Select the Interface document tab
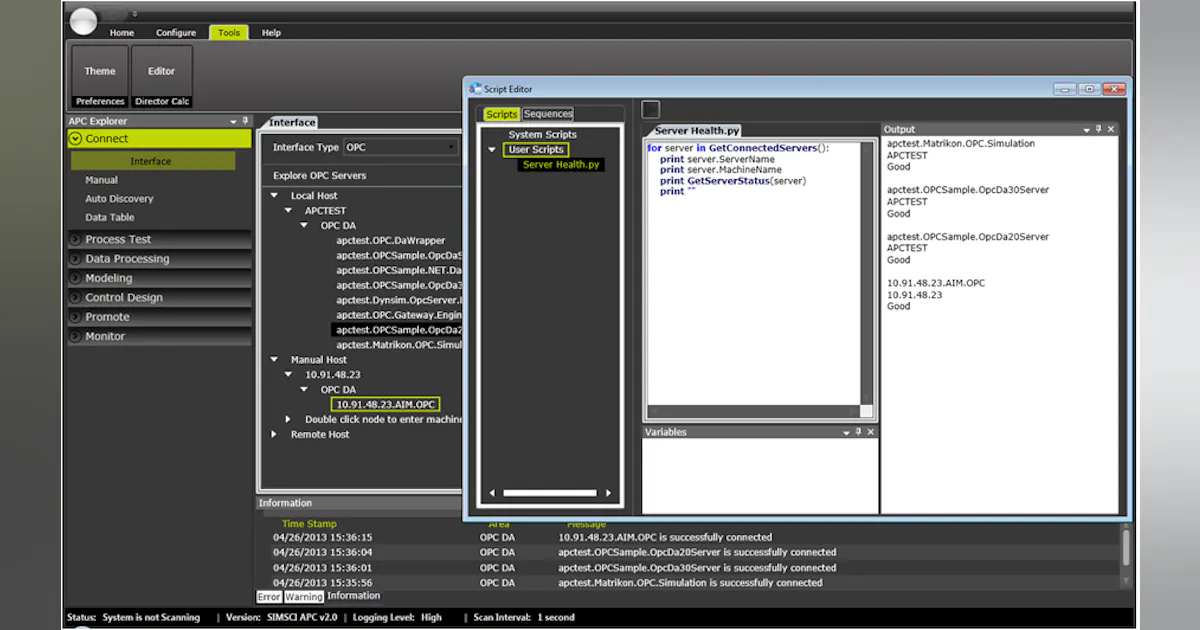Viewport: 1200px width, 630px height. [292, 123]
